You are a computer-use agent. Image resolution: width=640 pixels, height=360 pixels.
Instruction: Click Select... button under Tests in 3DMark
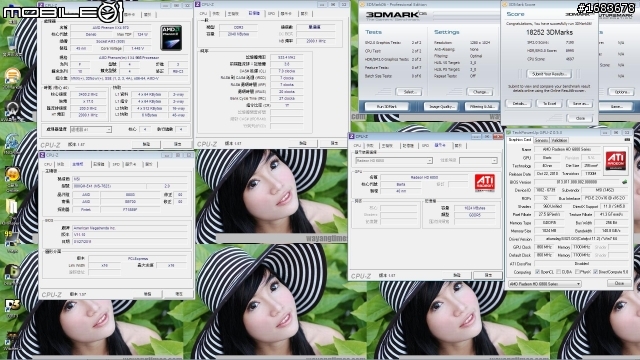pos(409,92)
